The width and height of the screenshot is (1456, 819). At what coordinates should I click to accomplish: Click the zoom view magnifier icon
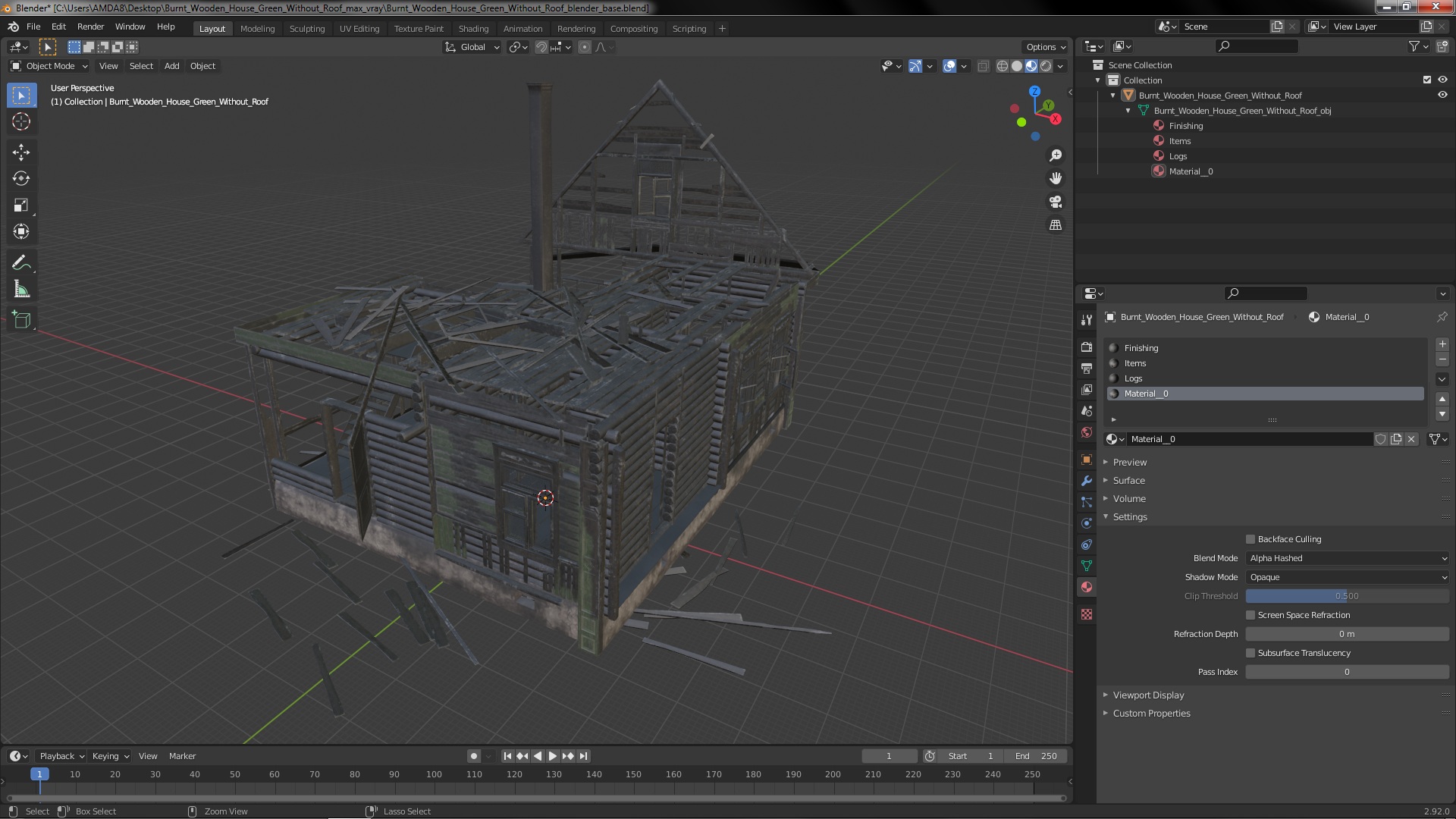1056,155
